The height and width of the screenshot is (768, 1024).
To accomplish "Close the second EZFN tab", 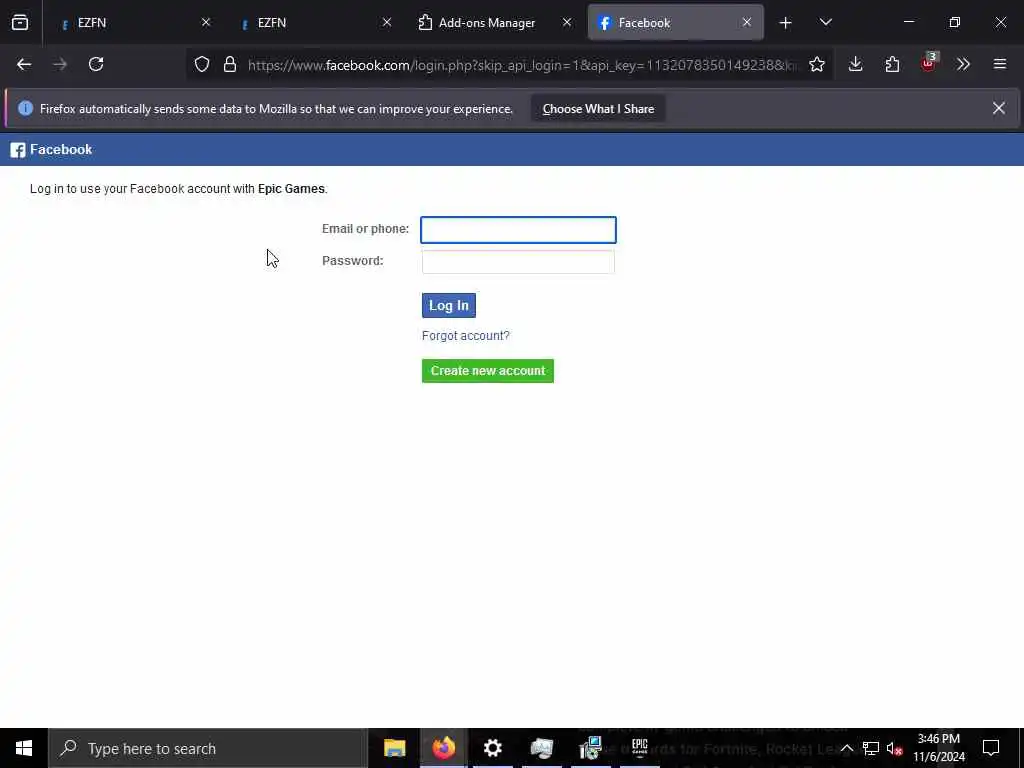I will click(387, 22).
